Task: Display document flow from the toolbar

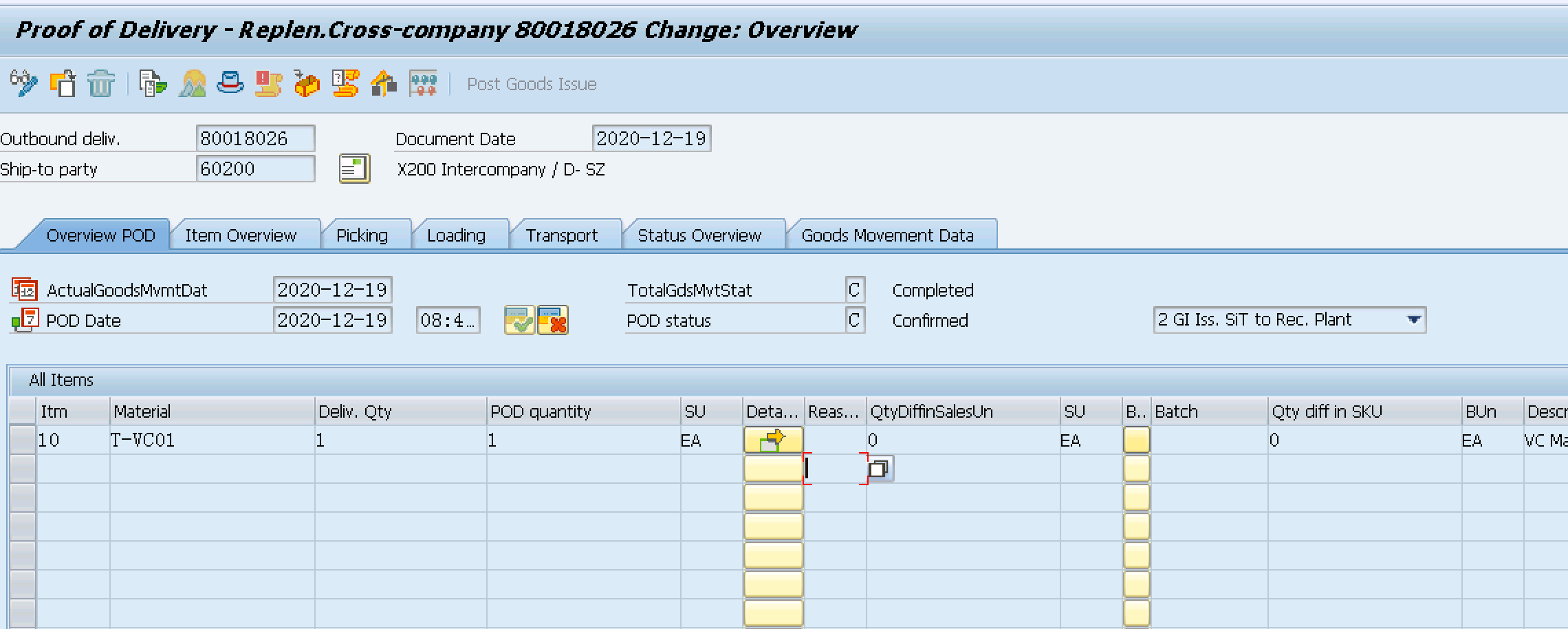Action: click(153, 84)
